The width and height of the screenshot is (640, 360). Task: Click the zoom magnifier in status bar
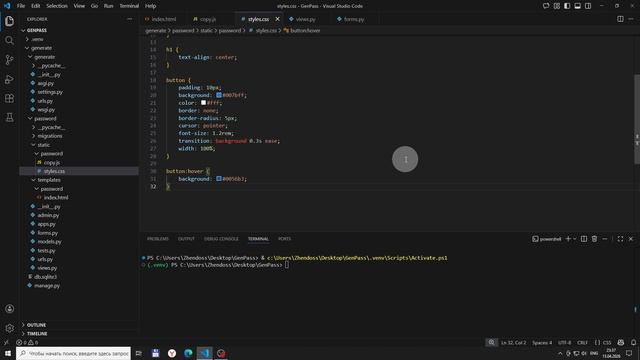[x=491, y=342]
